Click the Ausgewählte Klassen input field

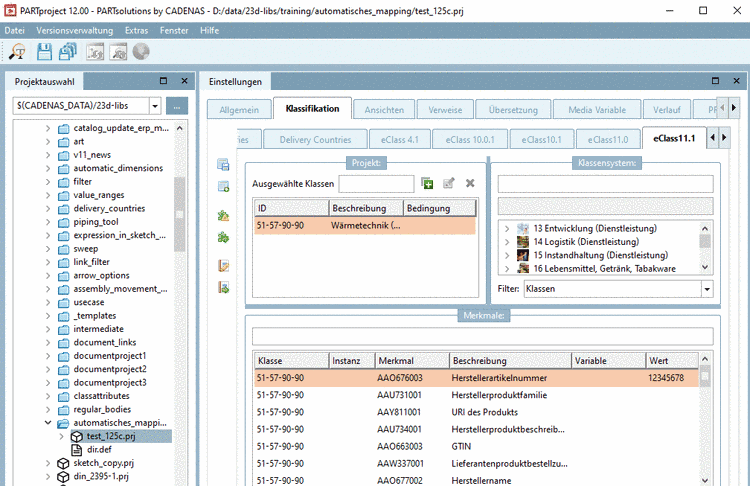(x=376, y=184)
